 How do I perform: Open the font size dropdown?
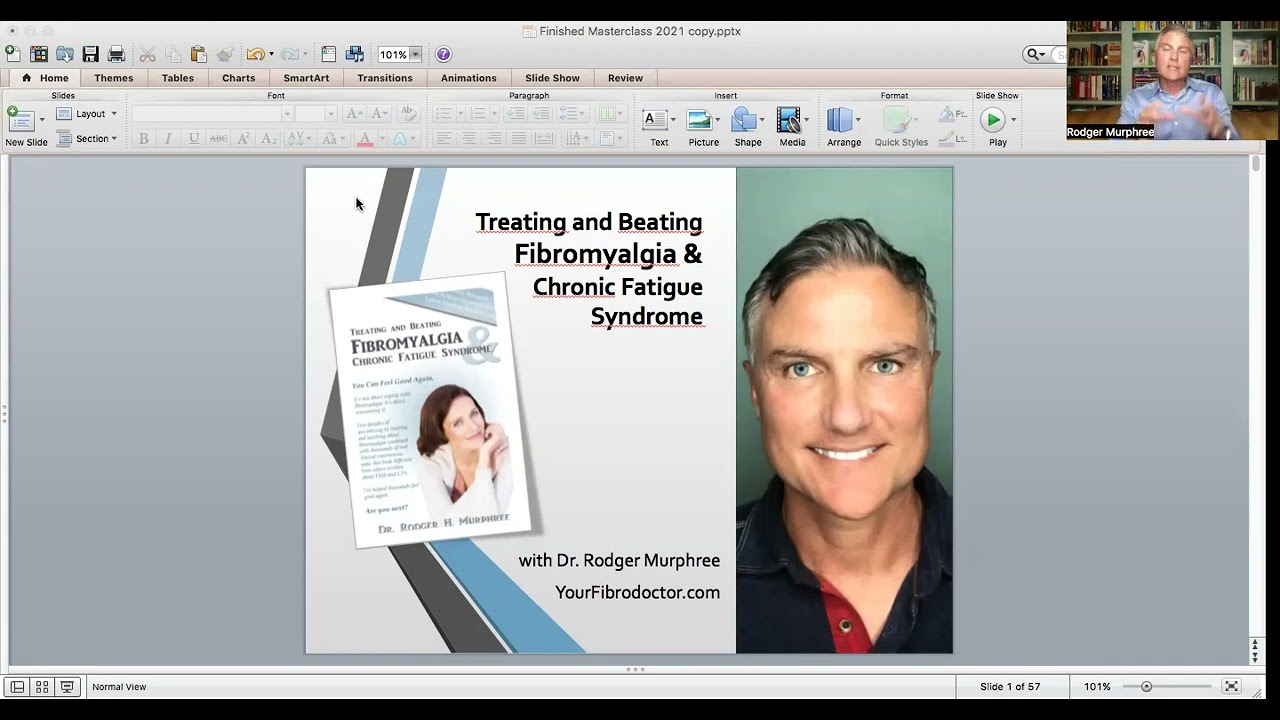click(x=331, y=114)
